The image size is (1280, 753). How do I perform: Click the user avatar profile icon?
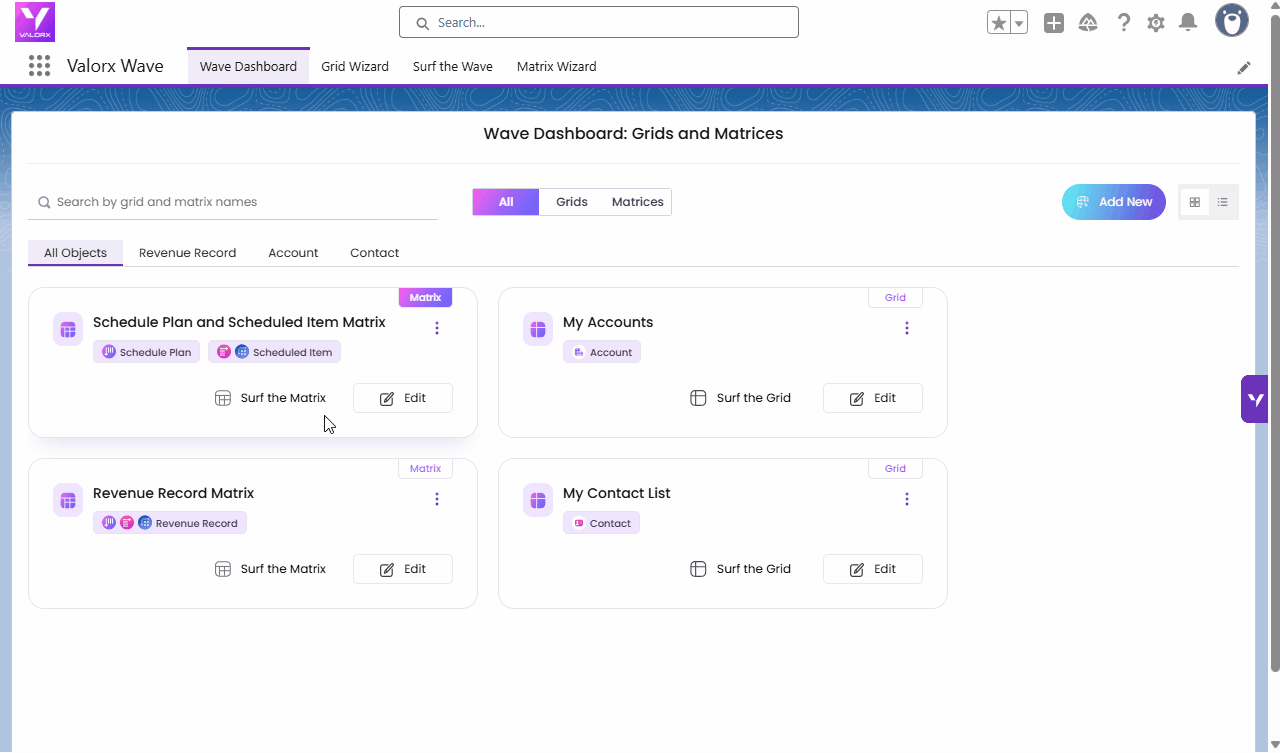pyautogui.click(x=1231, y=21)
